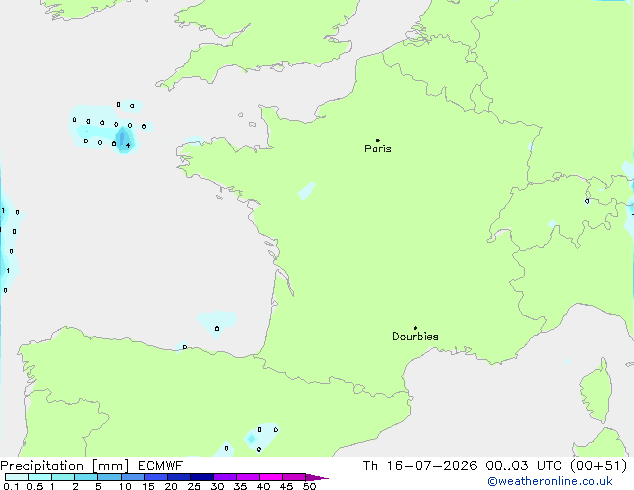Click the 0.1 mm legend color swatch
Viewport: 634px width, 490px height.
17,477
